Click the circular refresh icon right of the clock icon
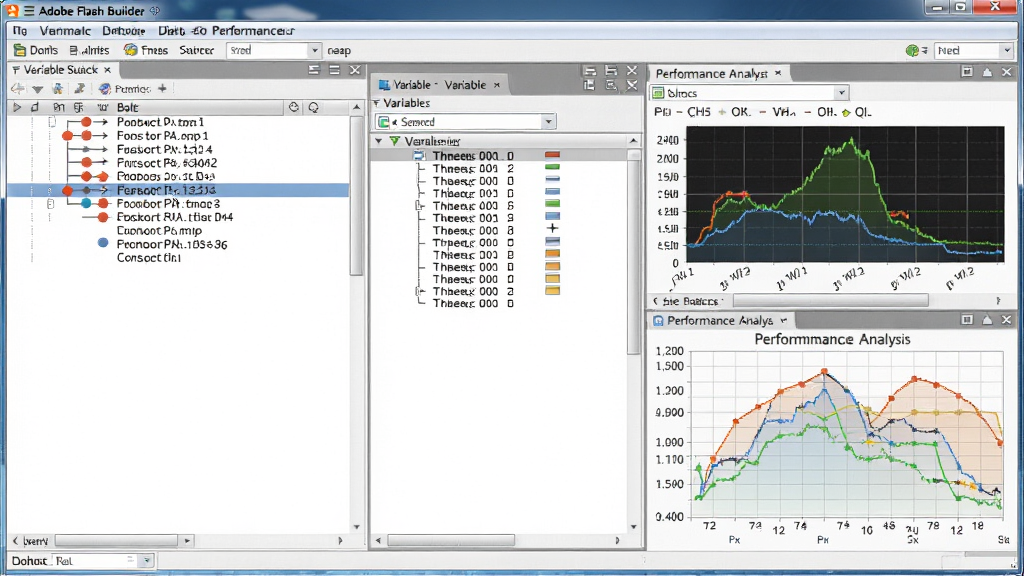1024x576 pixels. pyautogui.click(x=314, y=107)
